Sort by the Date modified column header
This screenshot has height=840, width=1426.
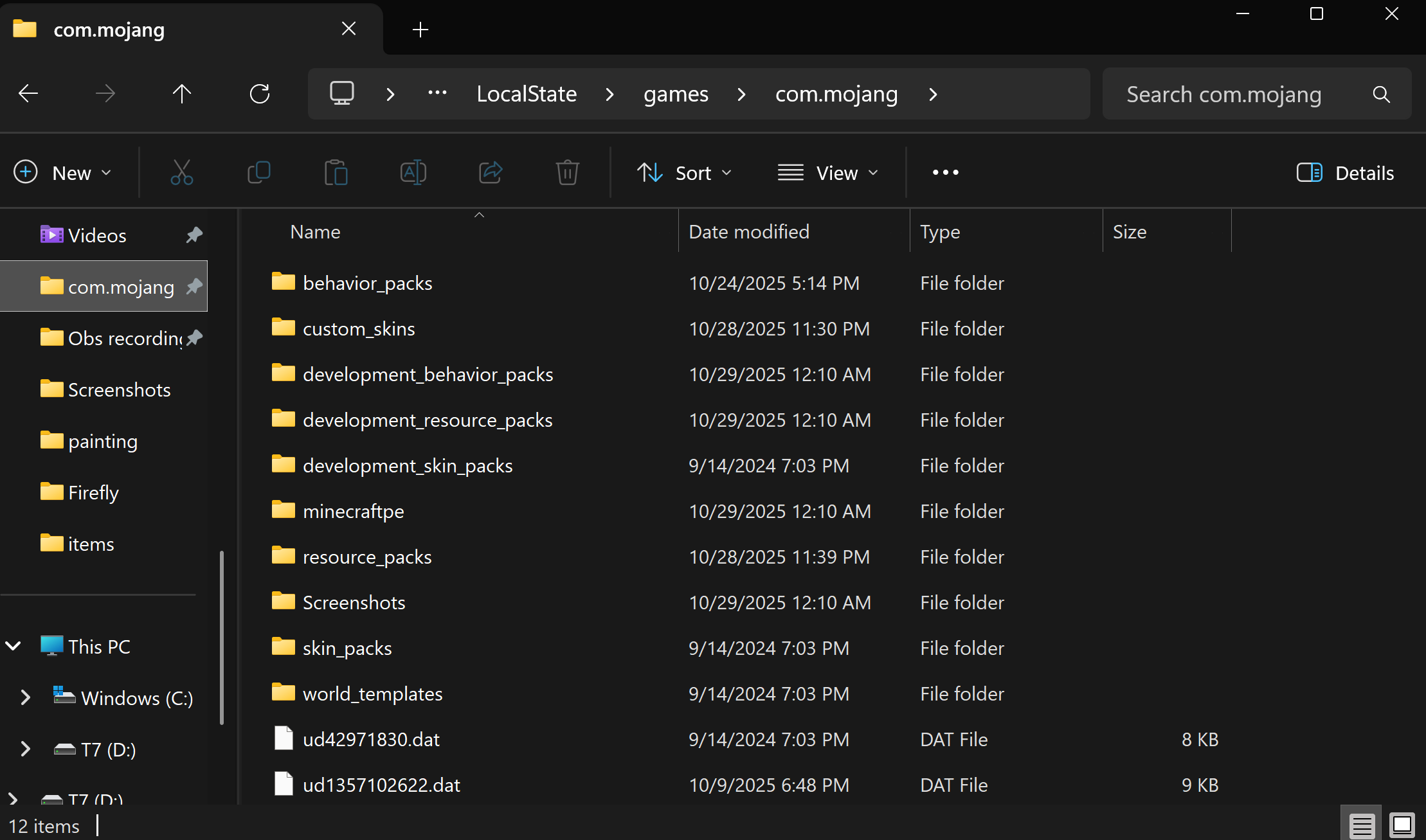coord(749,231)
